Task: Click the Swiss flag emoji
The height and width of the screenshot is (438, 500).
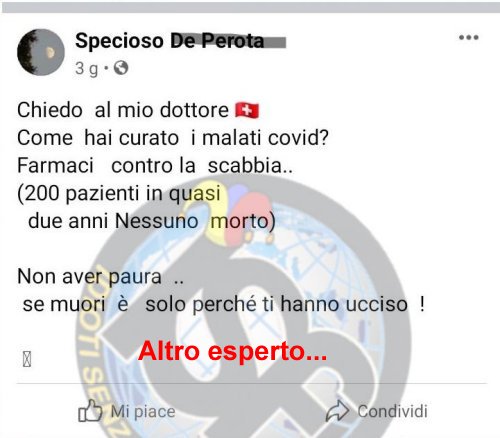Action: 247,110
